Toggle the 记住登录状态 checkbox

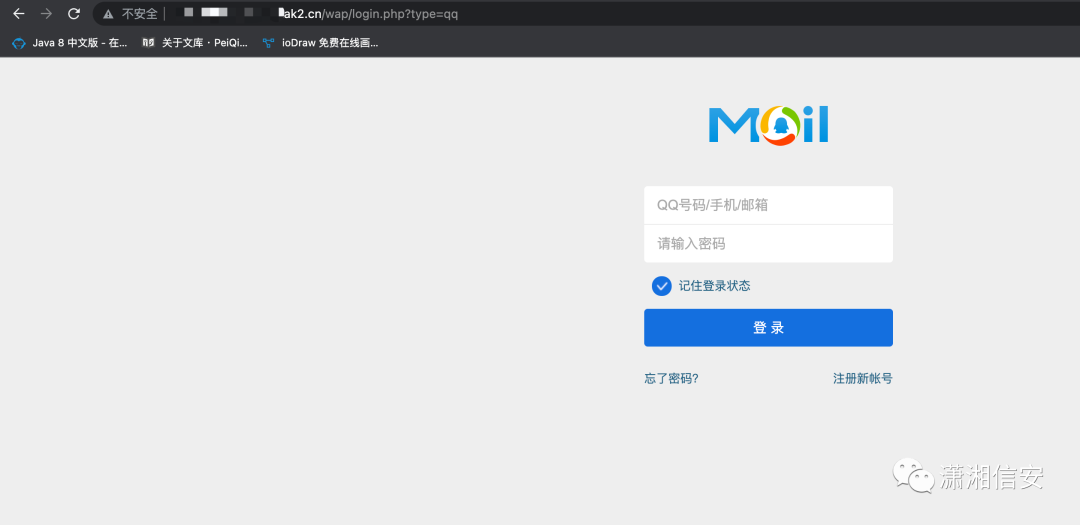(661, 286)
